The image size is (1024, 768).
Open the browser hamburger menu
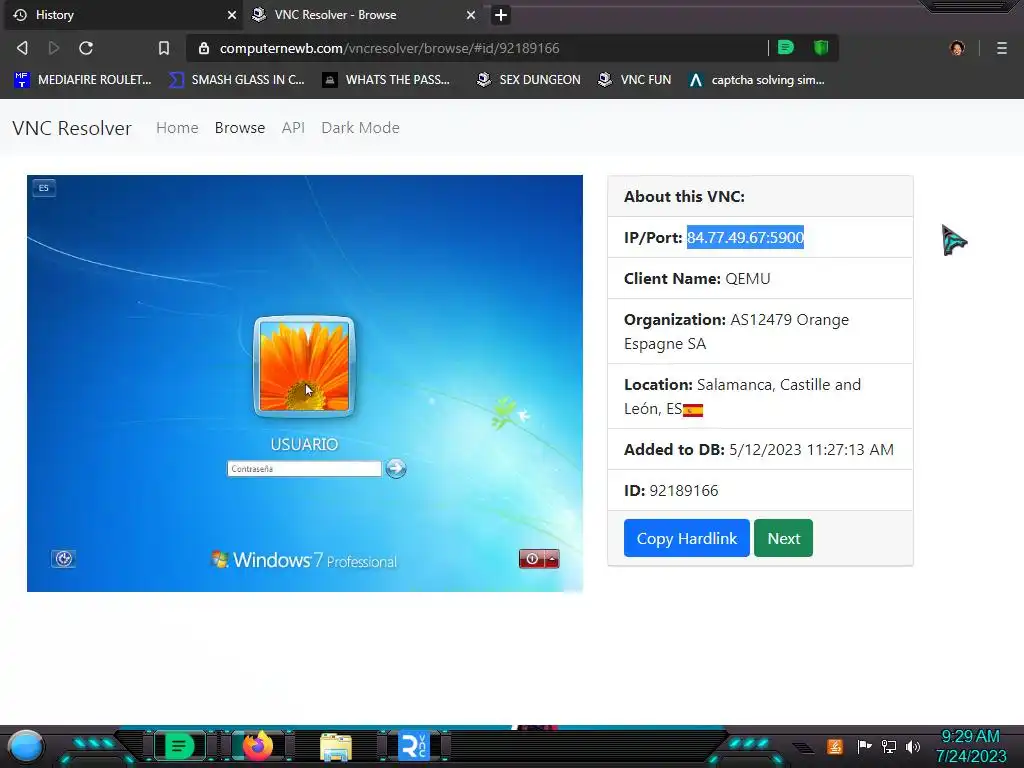[1002, 48]
